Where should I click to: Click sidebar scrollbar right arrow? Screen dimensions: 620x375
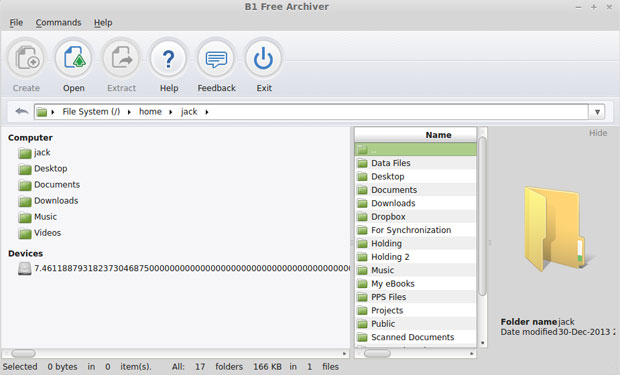pyautogui.click(x=344, y=353)
